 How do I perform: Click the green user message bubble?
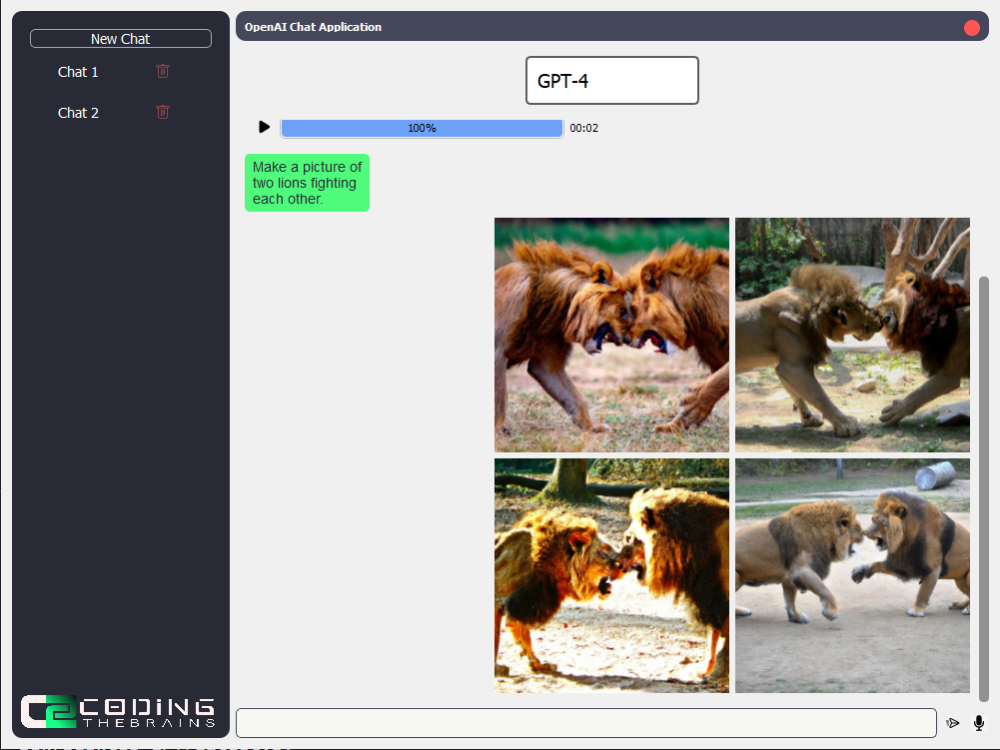306,183
